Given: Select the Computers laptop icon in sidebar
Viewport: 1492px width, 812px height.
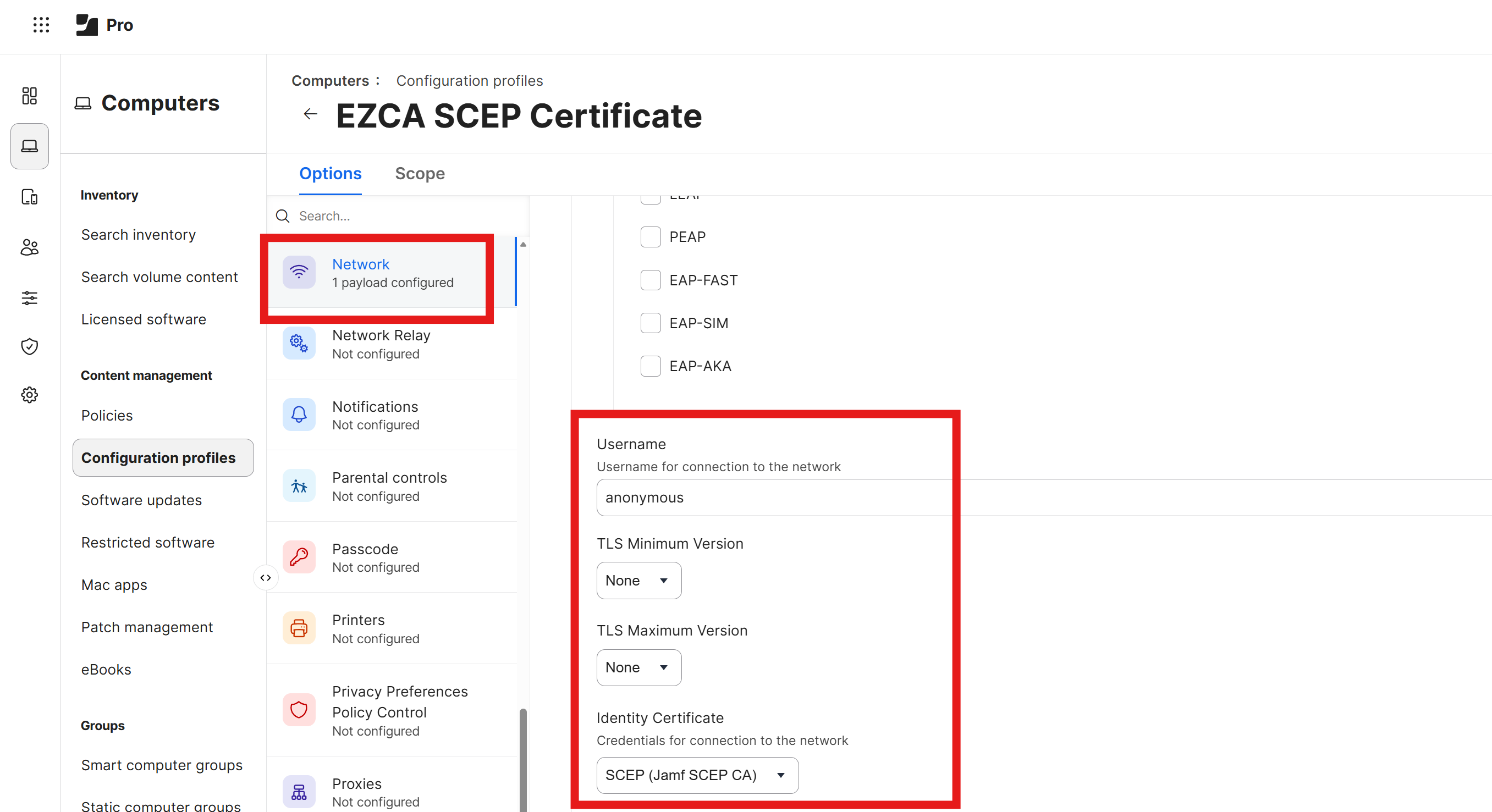Looking at the screenshot, I should pyautogui.click(x=30, y=146).
